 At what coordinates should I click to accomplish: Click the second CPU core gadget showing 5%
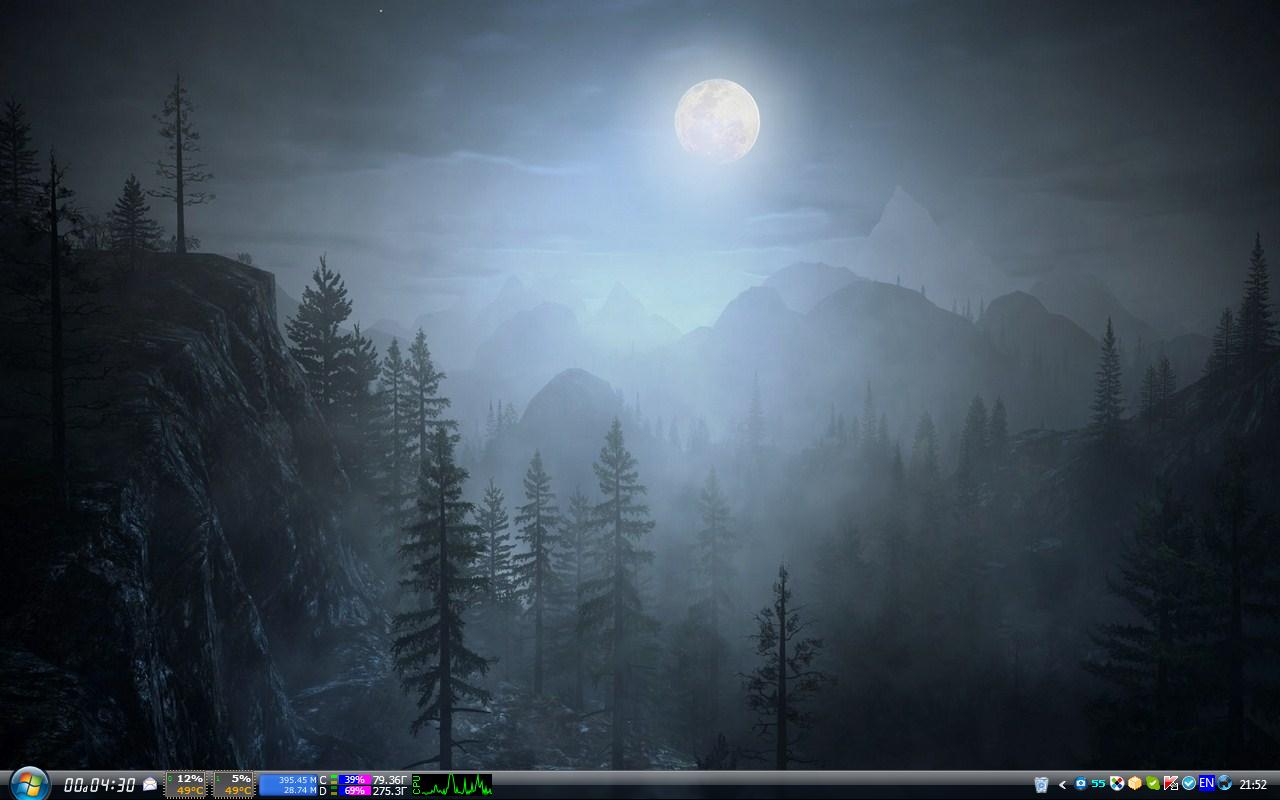[x=234, y=784]
